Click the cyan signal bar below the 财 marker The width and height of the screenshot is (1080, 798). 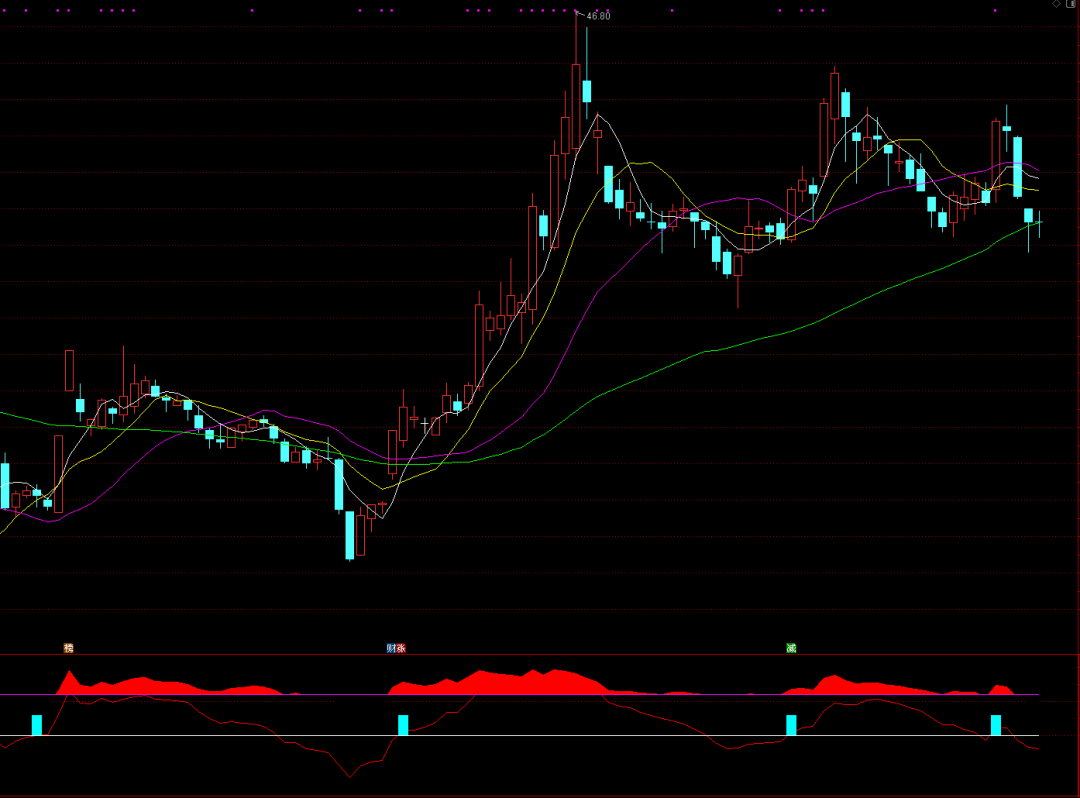tap(404, 725)
